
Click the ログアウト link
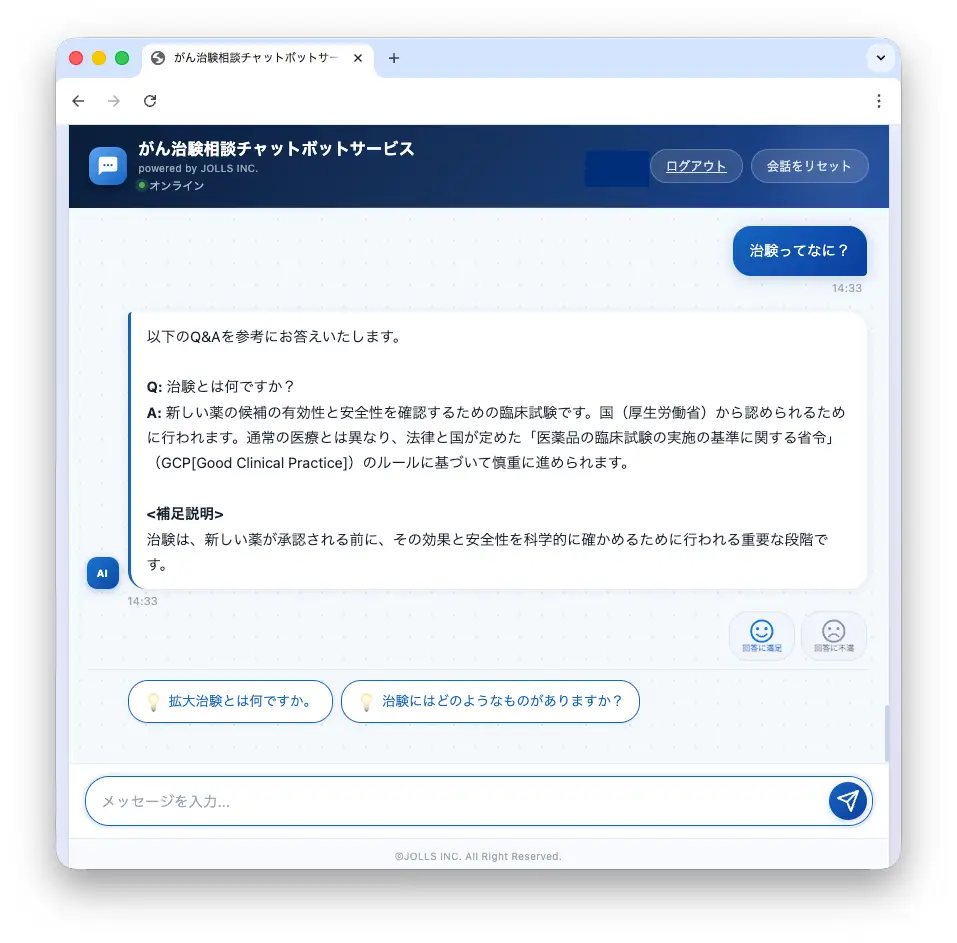coord(696,166)
